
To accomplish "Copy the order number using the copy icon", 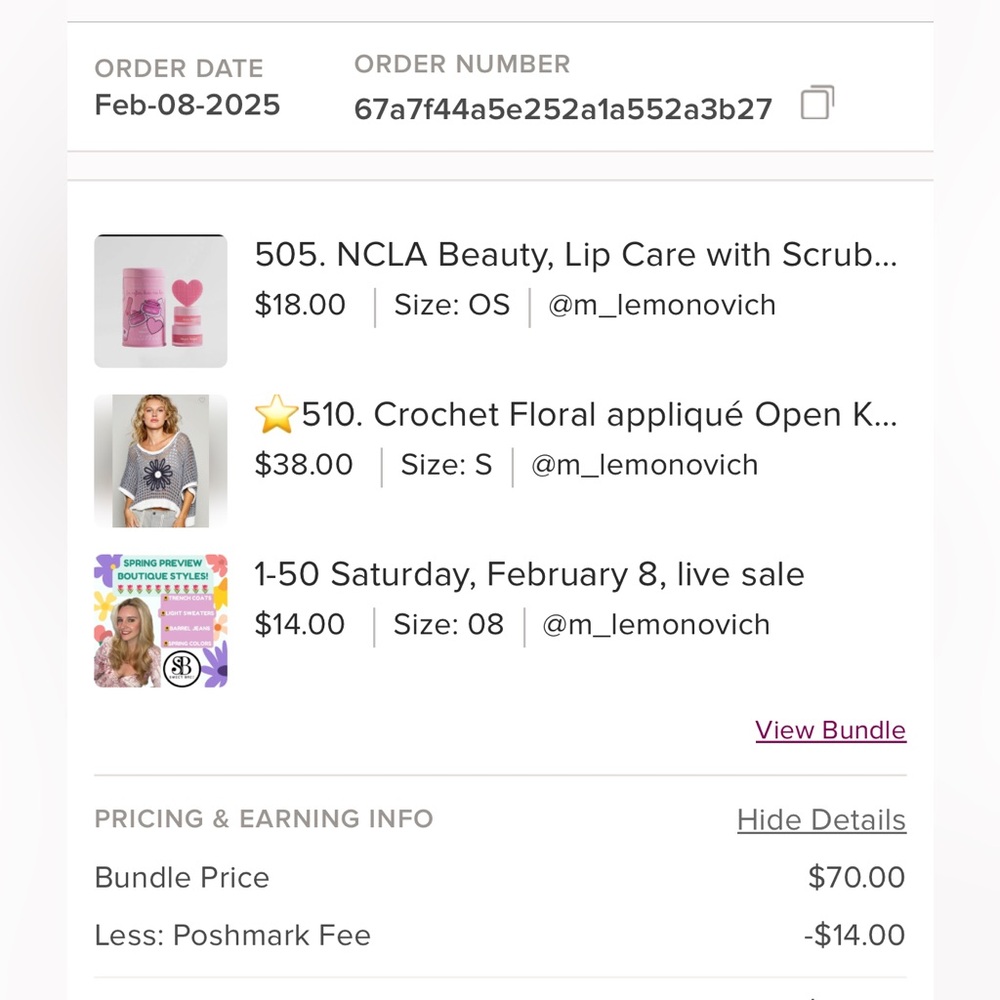I will pyautogui.click(x=817, y=104).
